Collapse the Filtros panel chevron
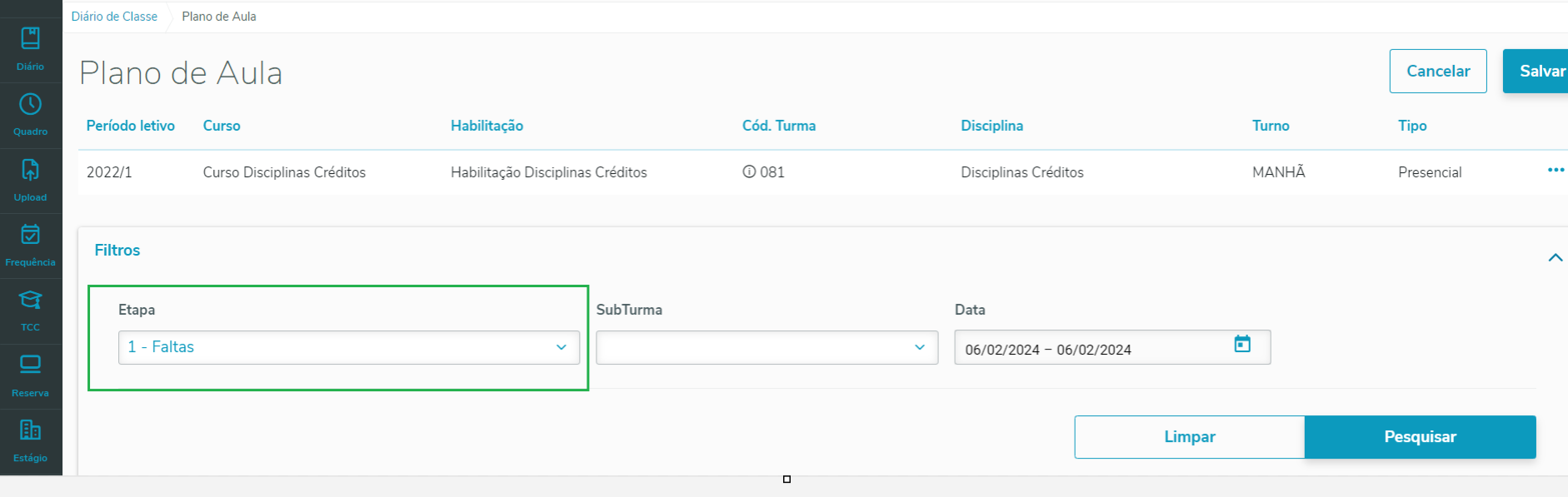Image resolution: width=1568 pixels, height=497 pixels. pos(1555,257)
